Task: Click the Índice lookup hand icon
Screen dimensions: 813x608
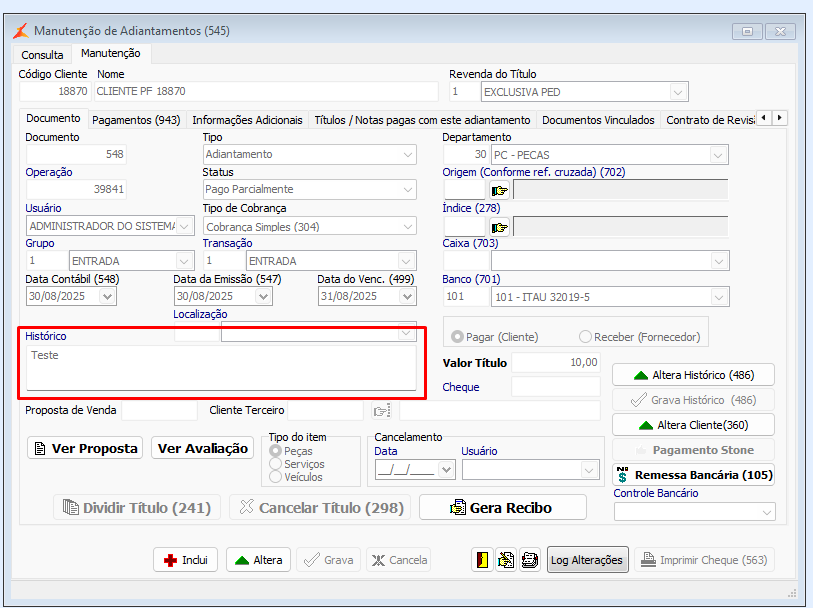Action: click(499, 227)
